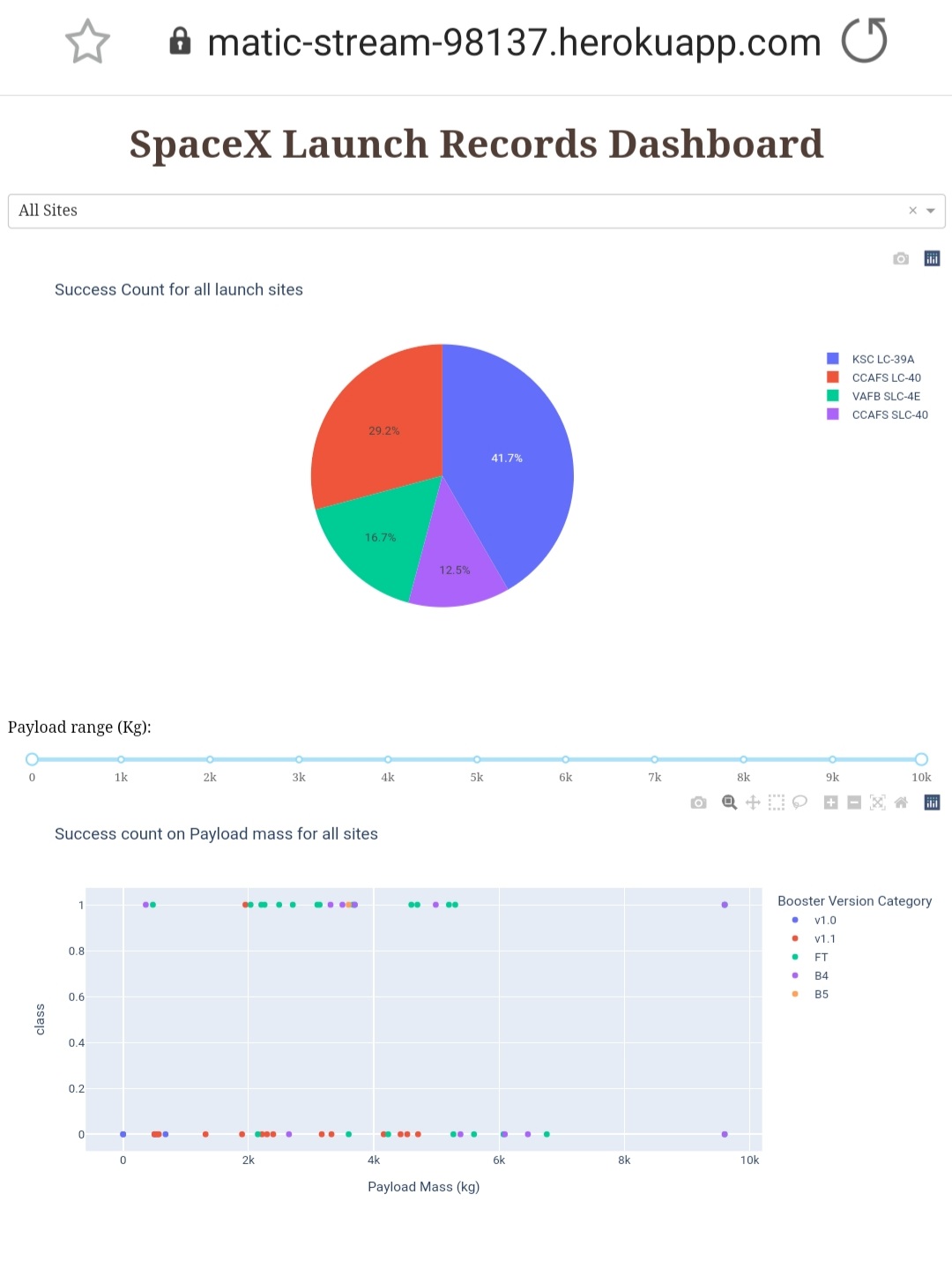This screenshot has width=952, height=1269.
Task: Tap the URL in the address bar
Action: coord(514,42)
